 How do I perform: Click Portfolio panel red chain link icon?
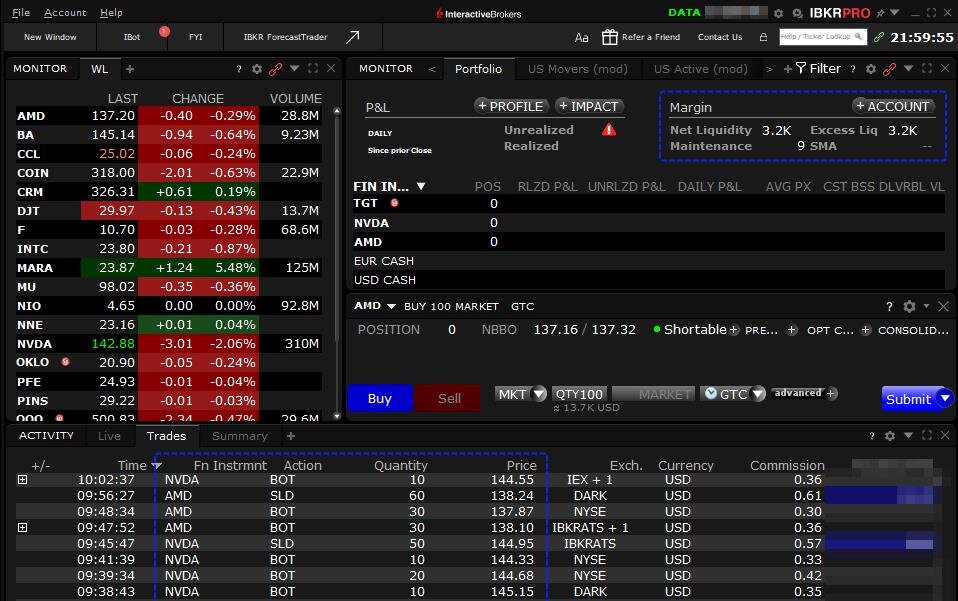point(890,69)
